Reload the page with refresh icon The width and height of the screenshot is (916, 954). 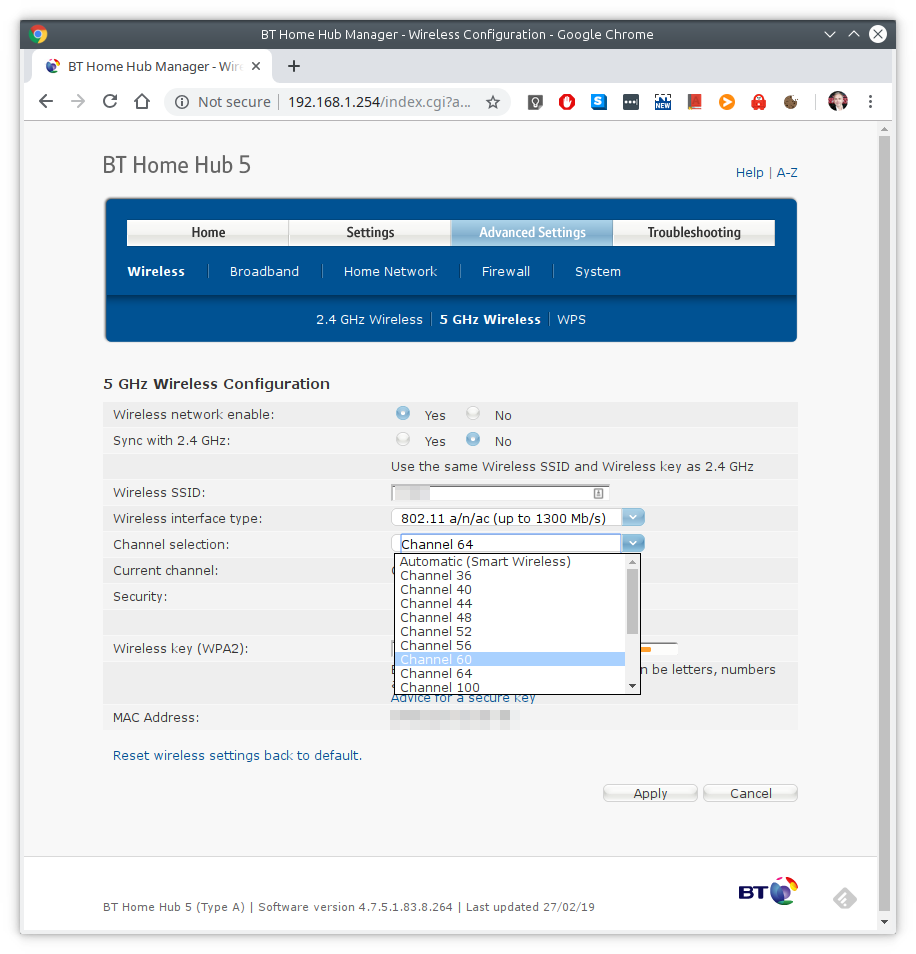110,102
